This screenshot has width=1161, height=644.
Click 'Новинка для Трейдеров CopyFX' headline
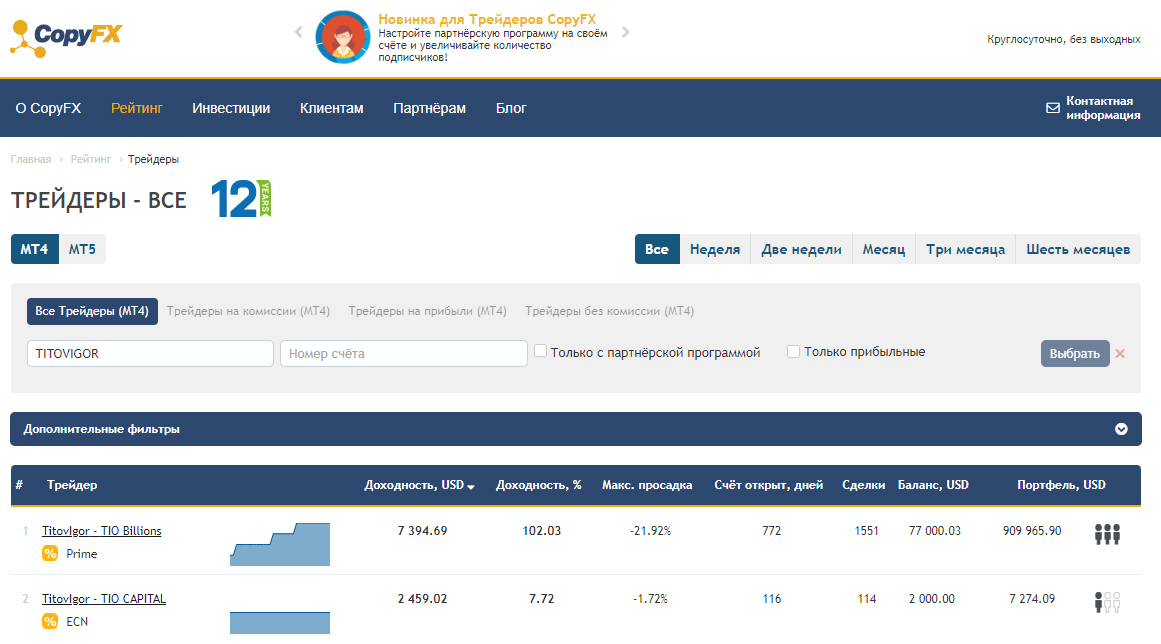(x=486, y=19)
